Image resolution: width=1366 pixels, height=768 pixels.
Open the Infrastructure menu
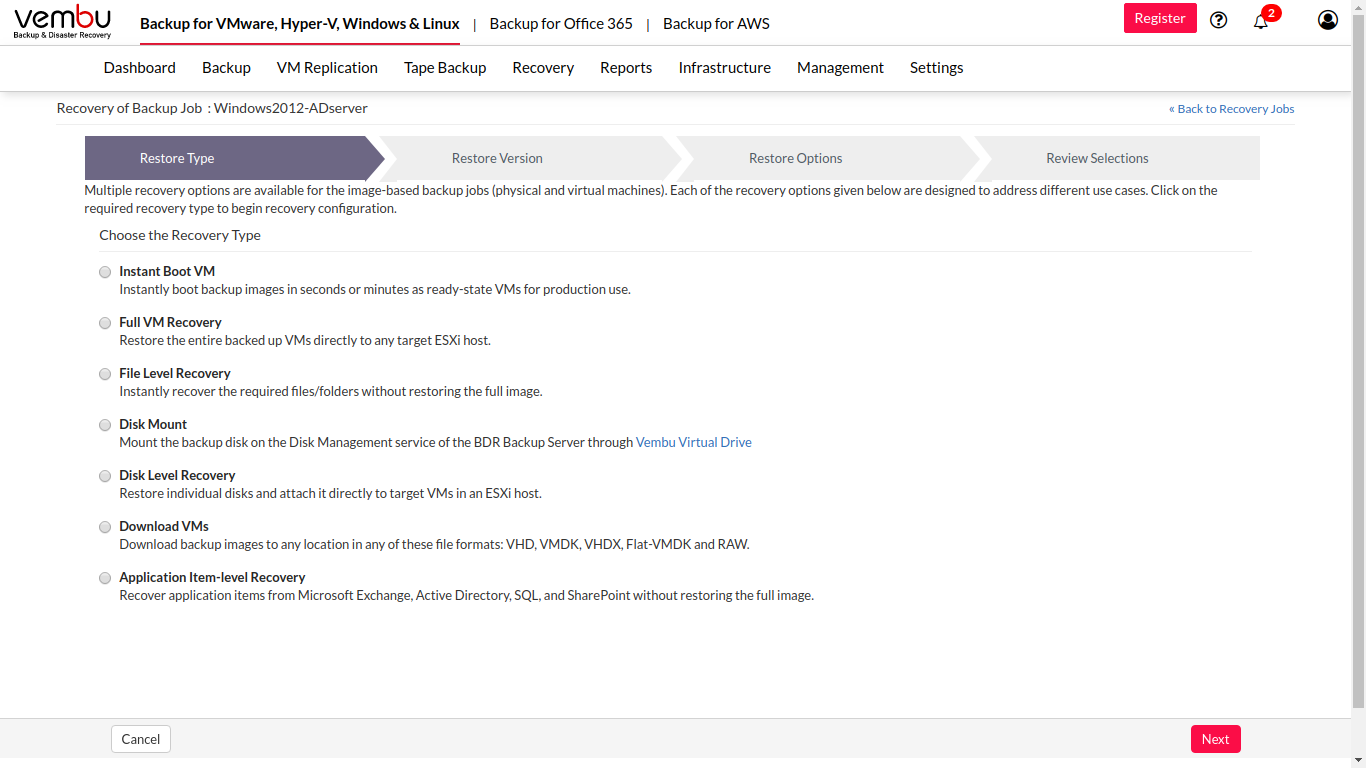[725, 68]
